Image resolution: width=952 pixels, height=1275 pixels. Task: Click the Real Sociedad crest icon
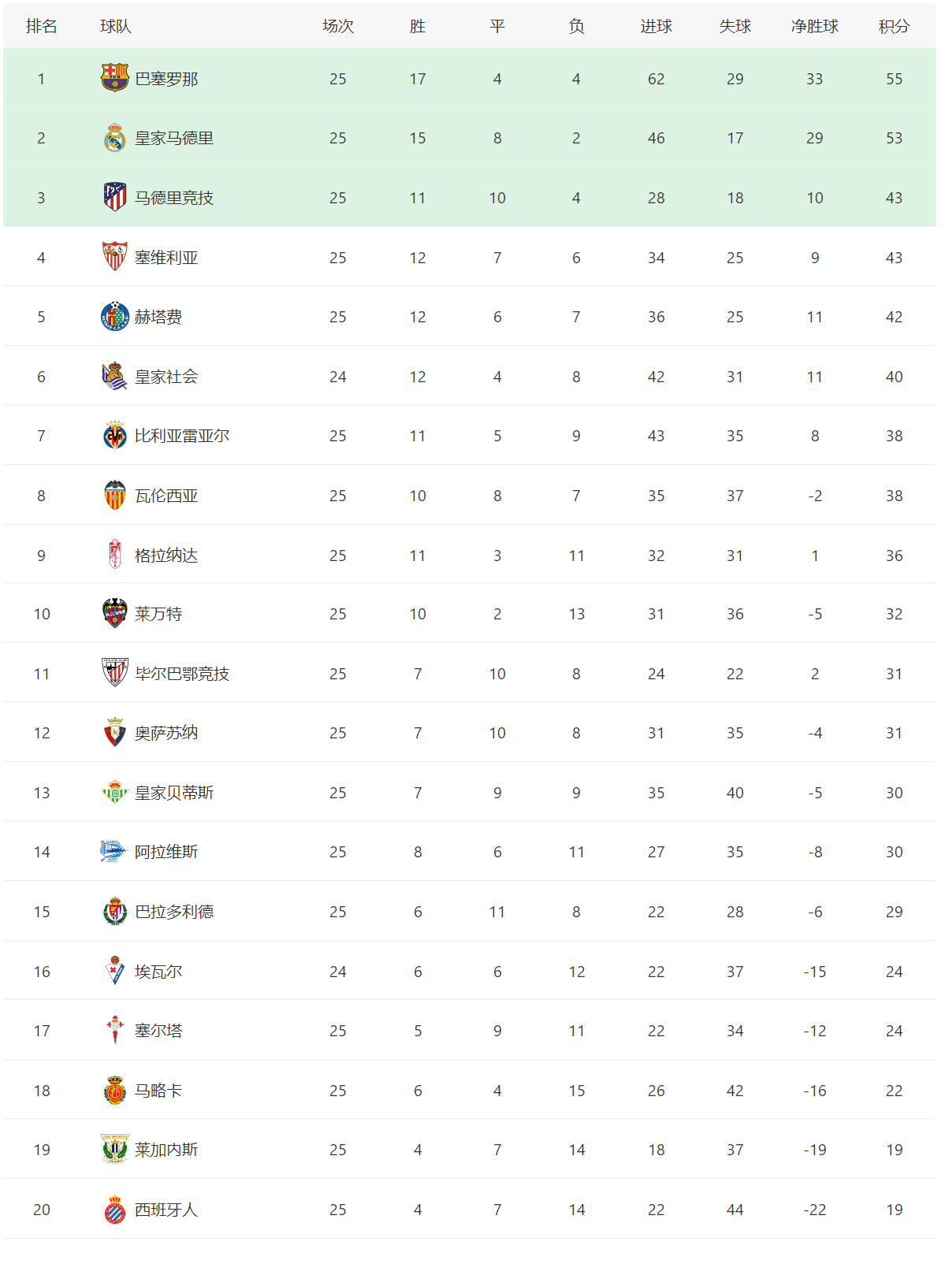pyautogui.click(x=115, y=376)
